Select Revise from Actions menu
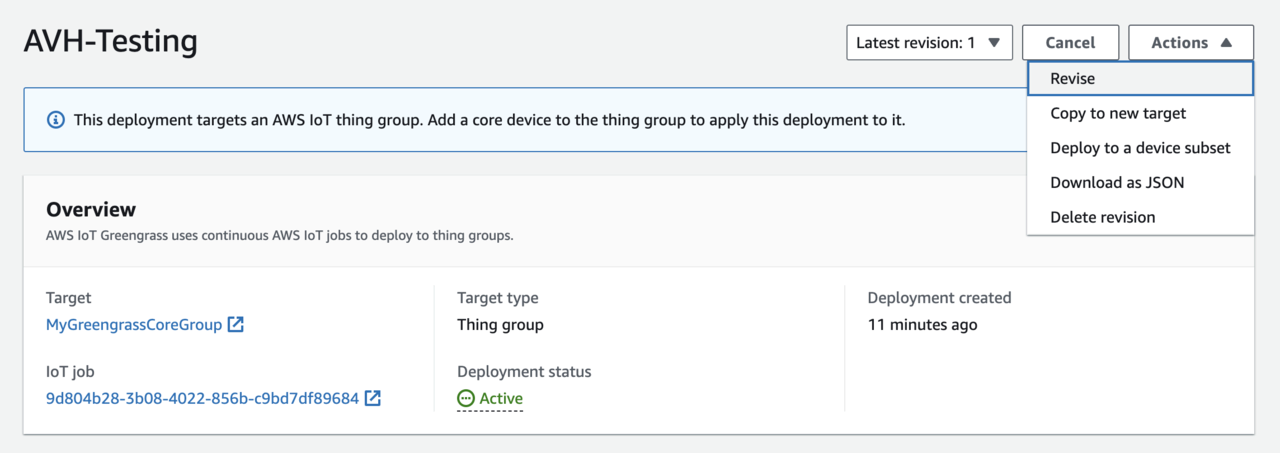 (1140, 79)
